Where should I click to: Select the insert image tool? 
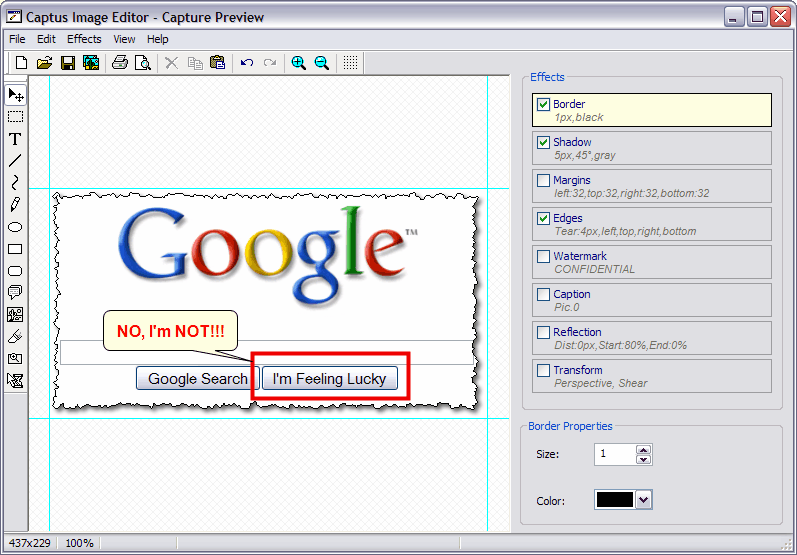[15, 315]
